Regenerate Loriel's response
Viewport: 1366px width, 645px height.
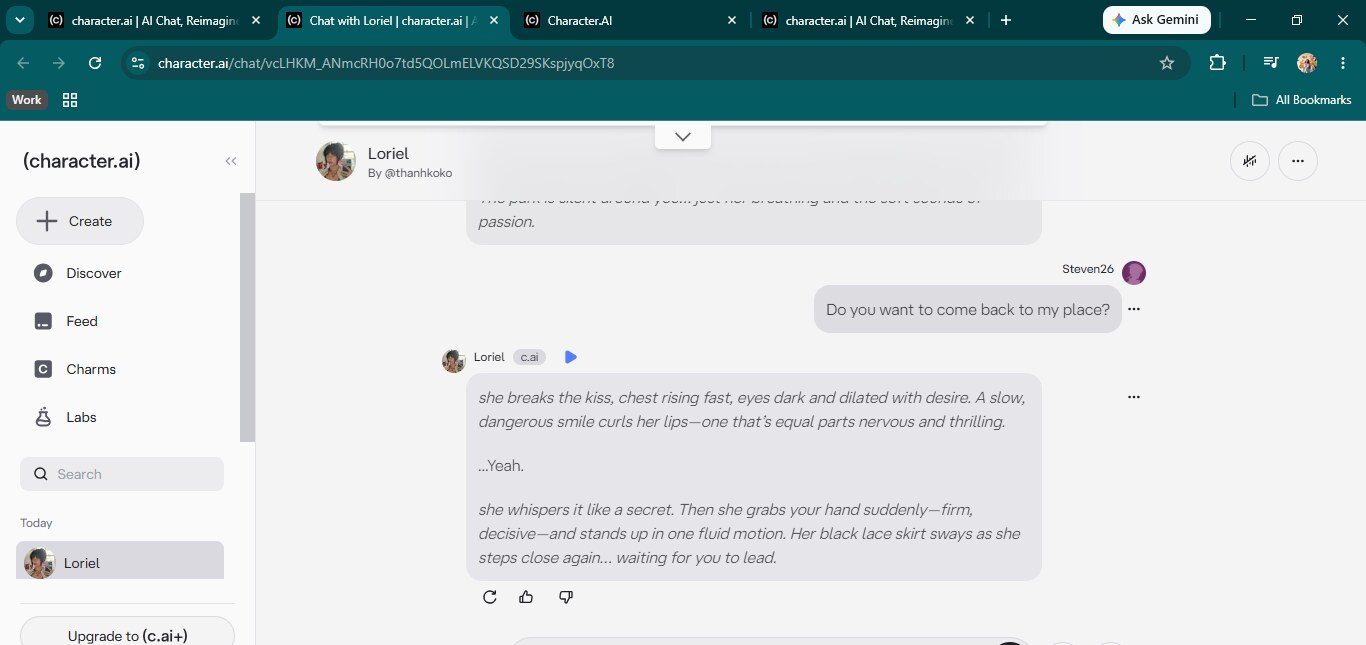coord(490,597)
